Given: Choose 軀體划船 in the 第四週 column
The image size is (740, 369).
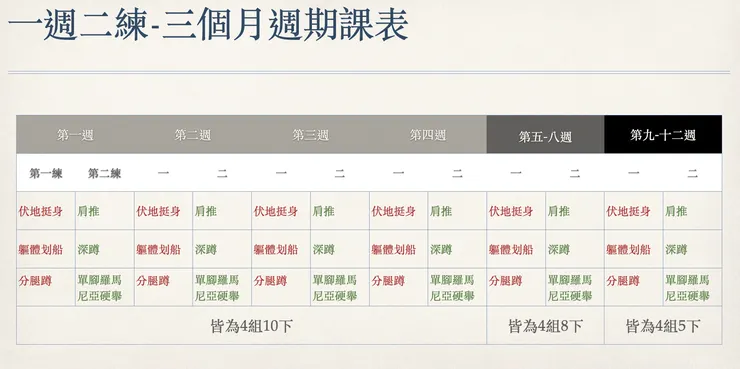Looking at the screenshot, I should pos(394,250).
